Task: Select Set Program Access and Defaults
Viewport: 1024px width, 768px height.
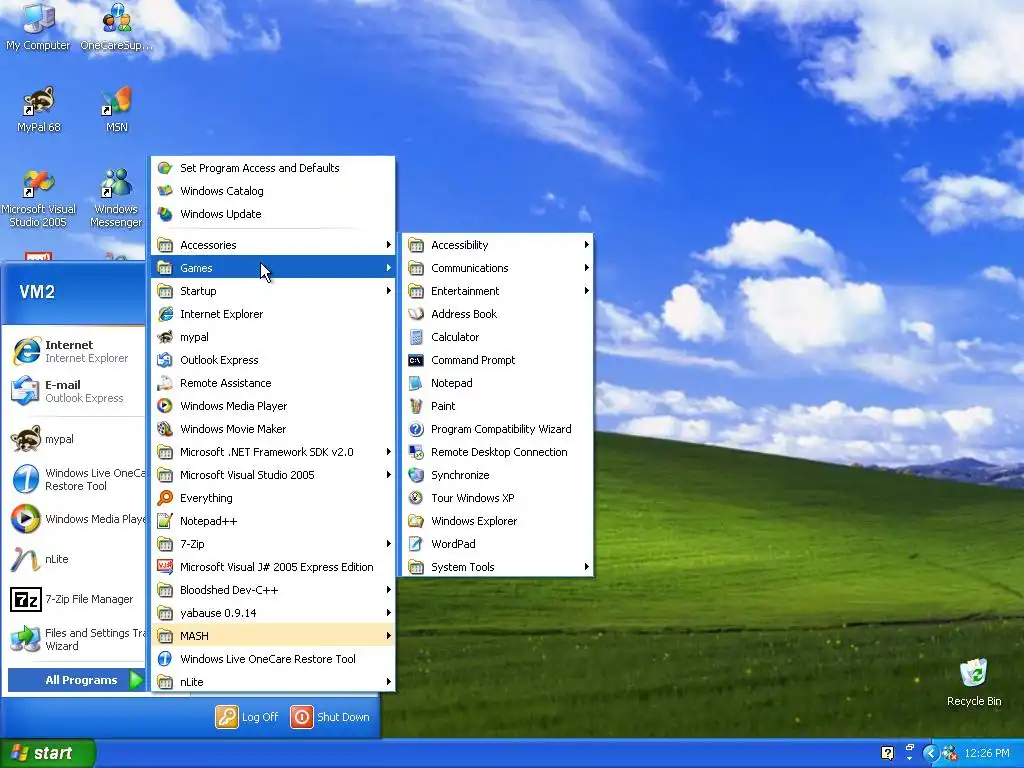Action: tap(273, 168)
